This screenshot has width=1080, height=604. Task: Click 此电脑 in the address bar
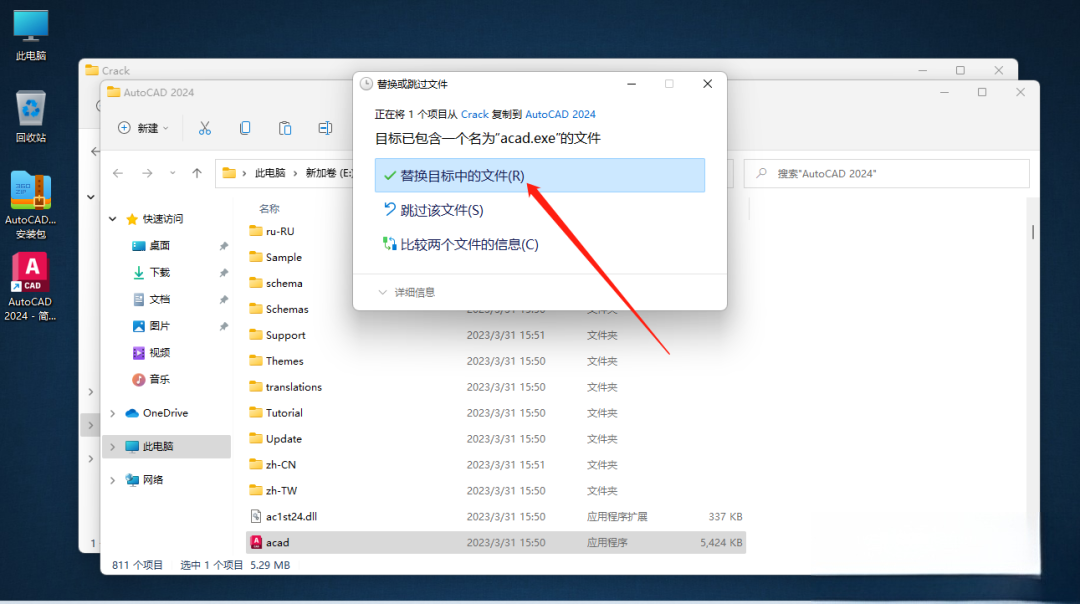point(270,173)
